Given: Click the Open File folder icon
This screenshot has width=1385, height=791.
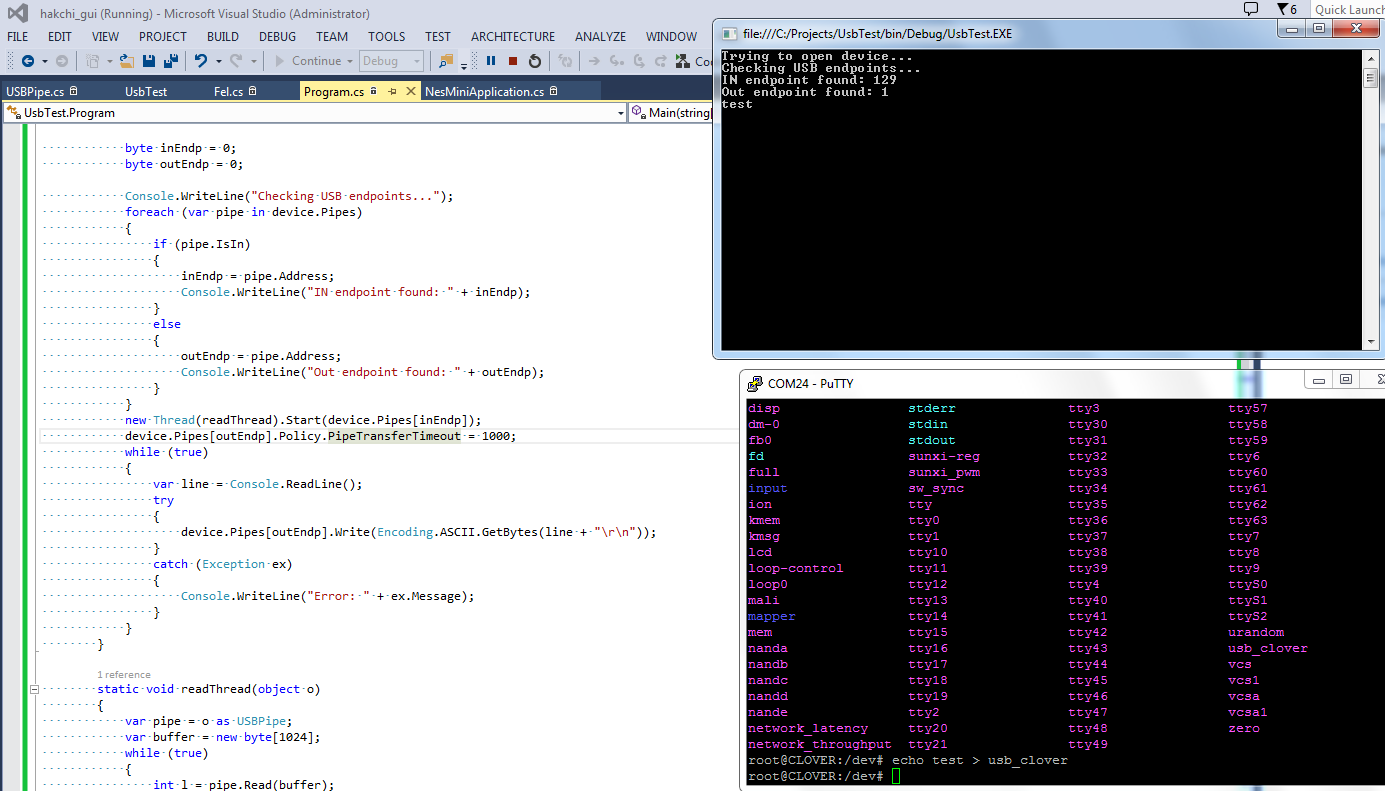Looking at the screenshot, I should pos(126,61).
